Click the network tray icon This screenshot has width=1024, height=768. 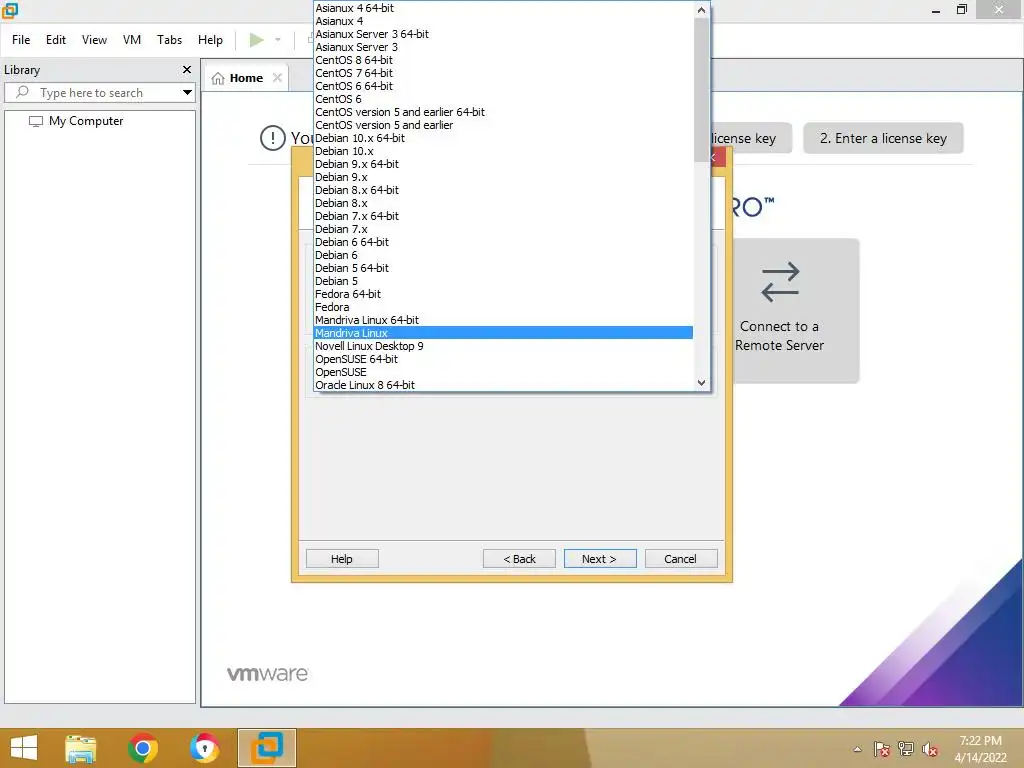[x=906, y=749]
